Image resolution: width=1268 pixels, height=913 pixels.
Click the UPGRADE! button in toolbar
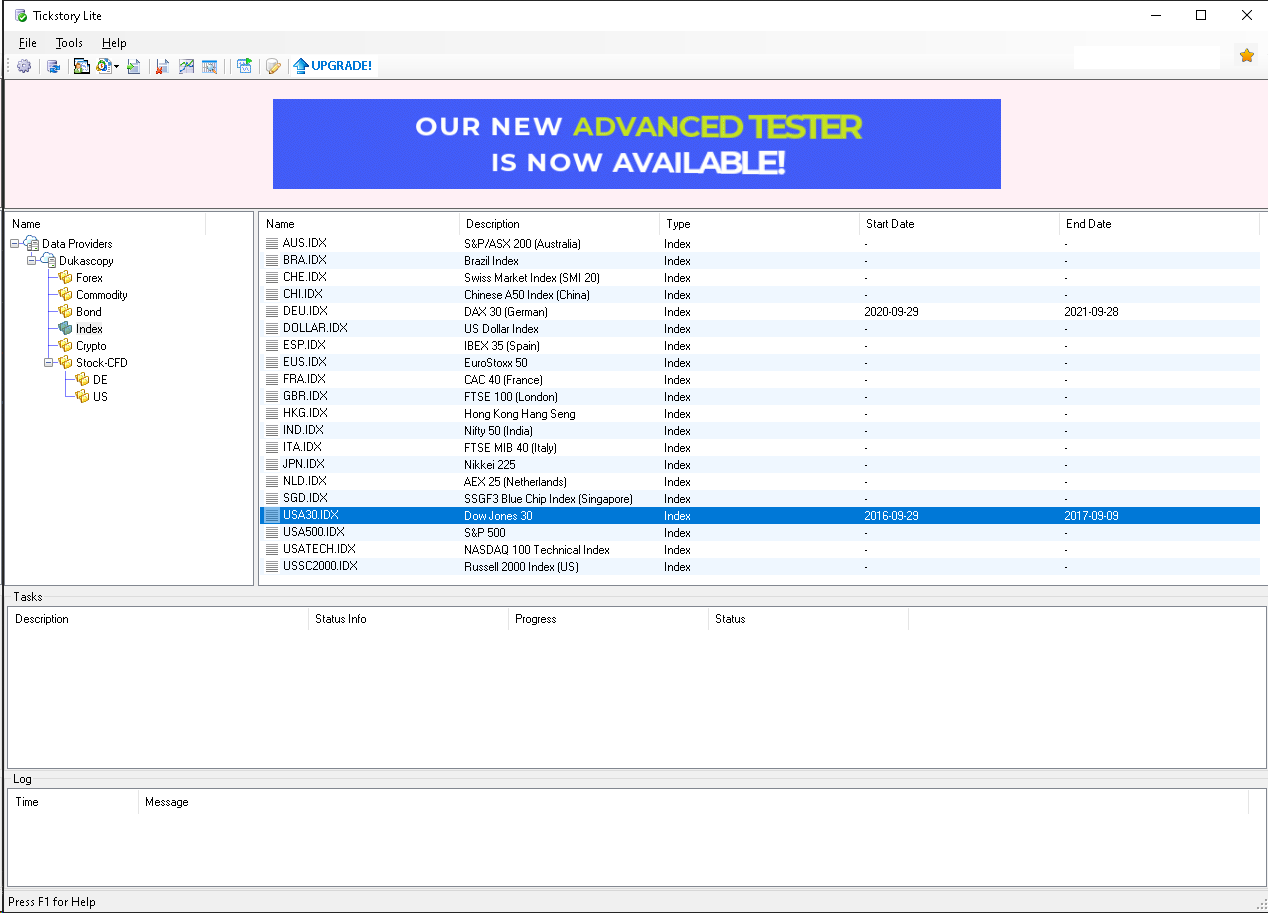point(333,66)
